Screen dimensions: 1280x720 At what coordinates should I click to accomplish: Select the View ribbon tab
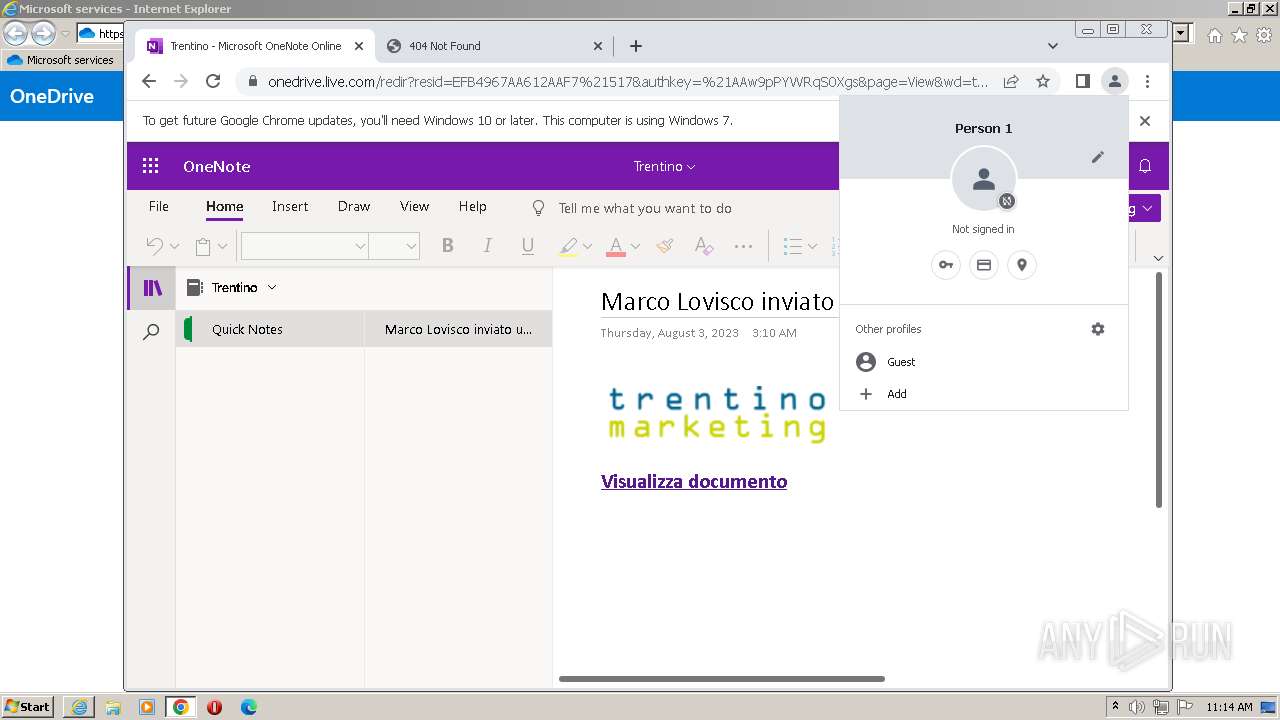point(414,207)
